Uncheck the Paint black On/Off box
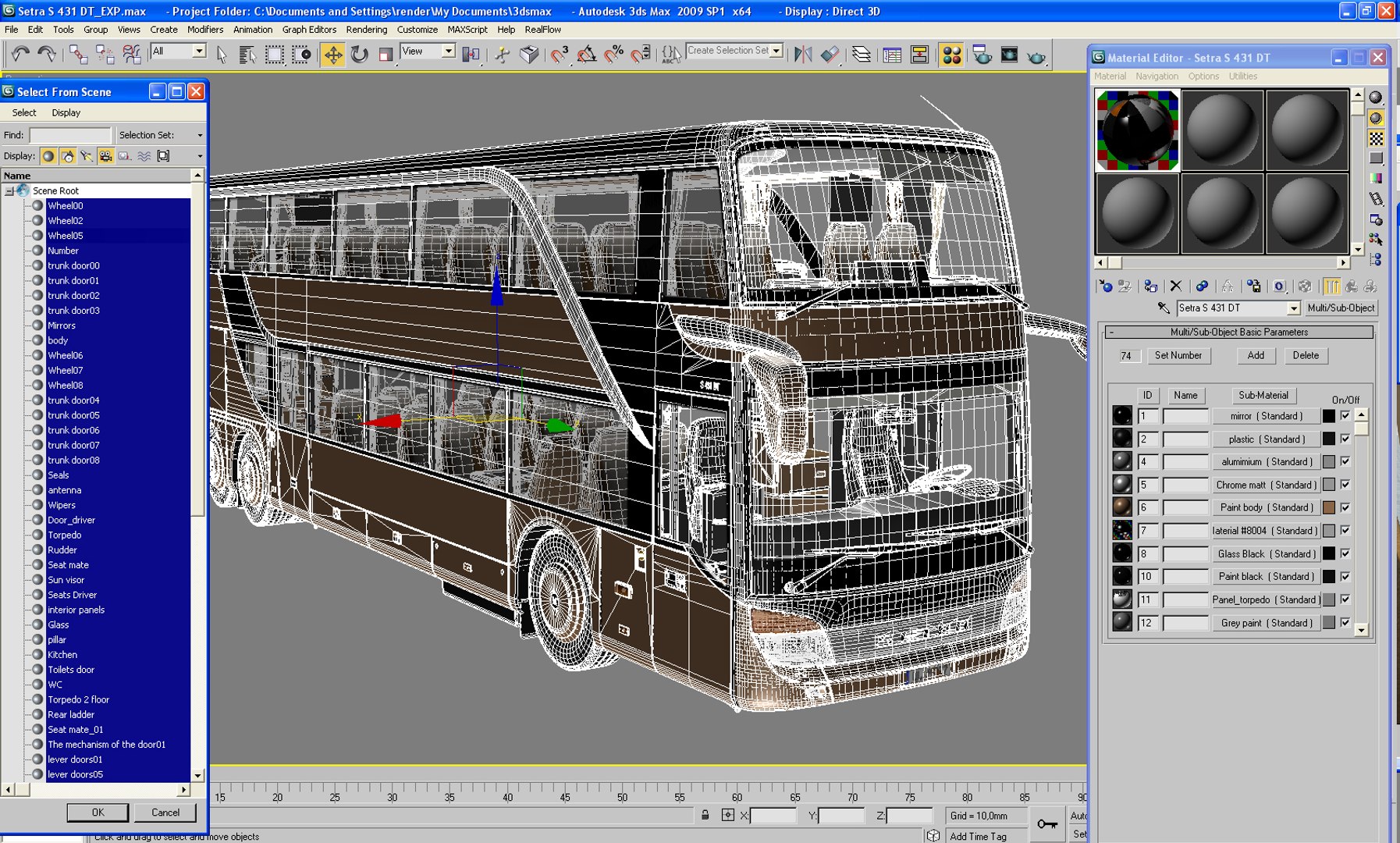The image size is (1400, 843). [x=1345, y=576]
